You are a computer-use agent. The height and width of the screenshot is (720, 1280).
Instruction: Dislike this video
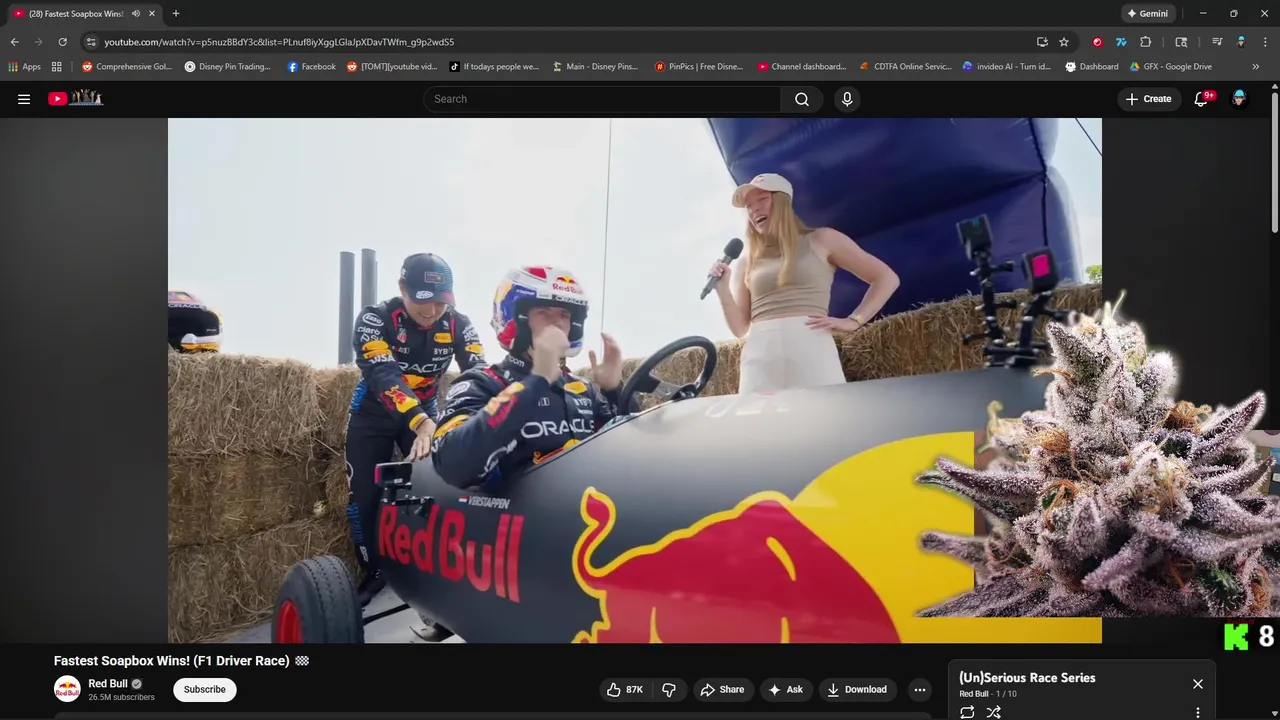[669, 690]
